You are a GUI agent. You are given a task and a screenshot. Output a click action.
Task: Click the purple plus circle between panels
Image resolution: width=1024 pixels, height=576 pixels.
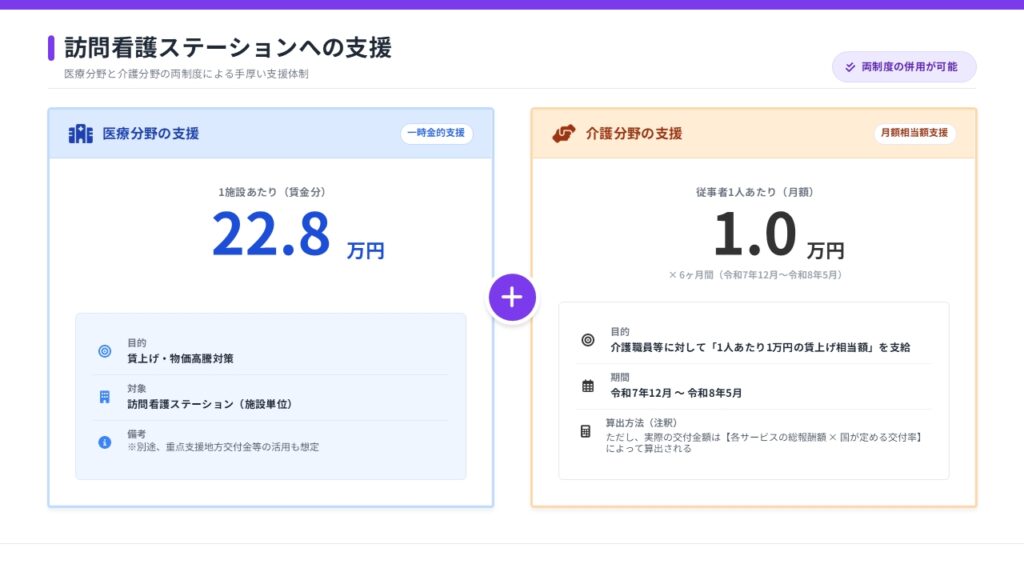pyautogui.click(x=512, y=297)
